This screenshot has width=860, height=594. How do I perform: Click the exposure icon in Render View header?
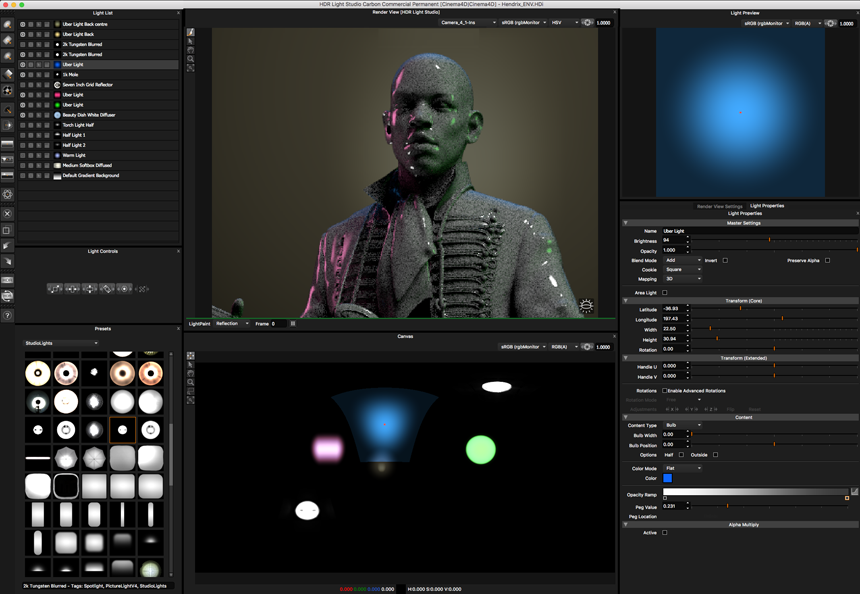(x=587, y=22)
